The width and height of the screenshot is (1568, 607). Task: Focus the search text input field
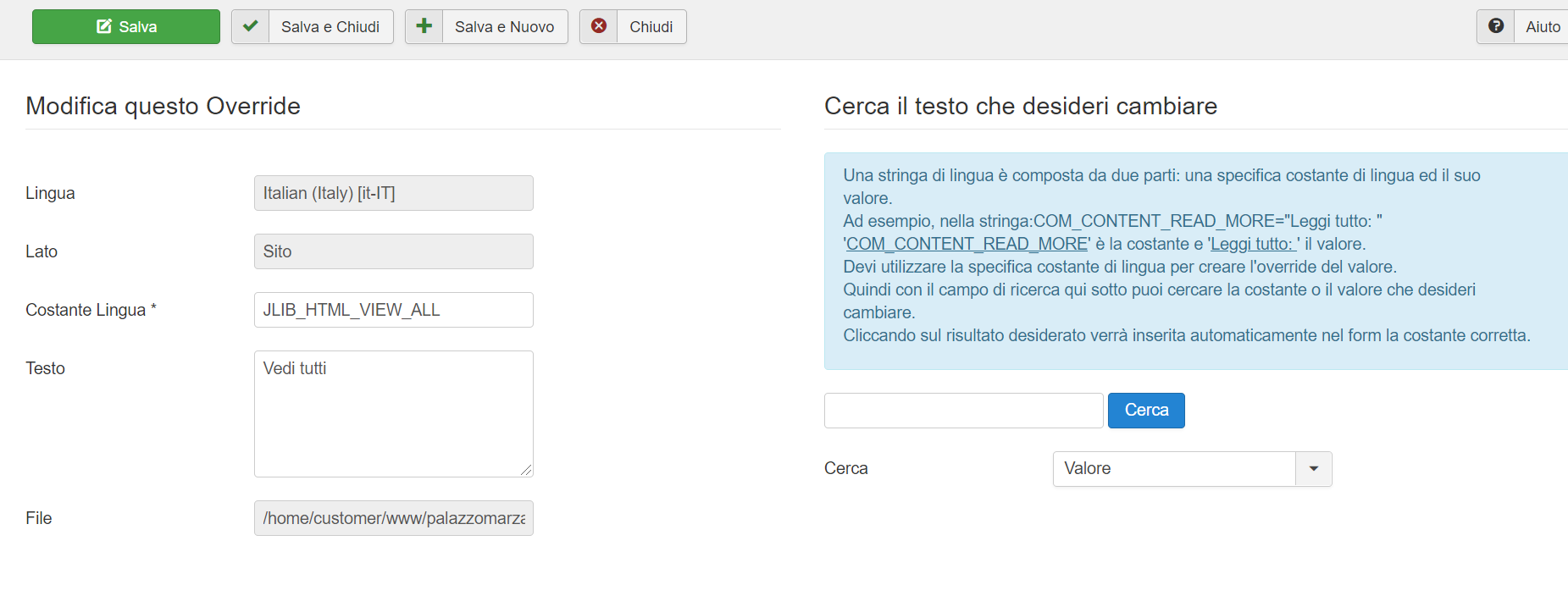[963, 411]
